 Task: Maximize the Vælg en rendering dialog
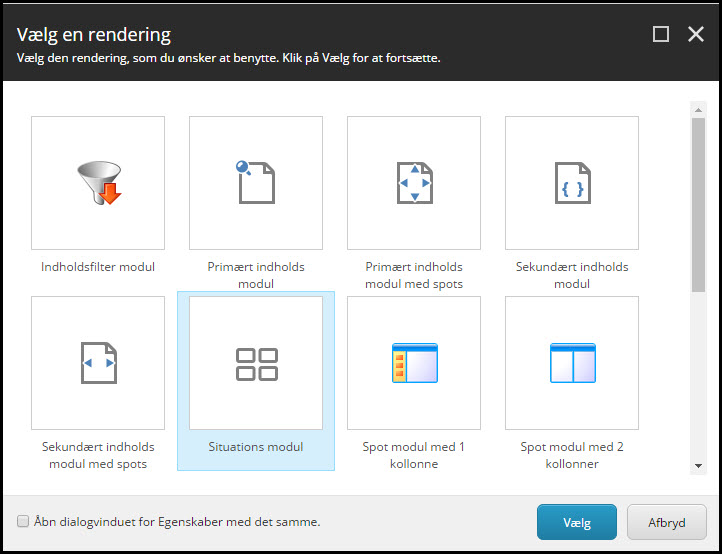click(x=660, y=34)
